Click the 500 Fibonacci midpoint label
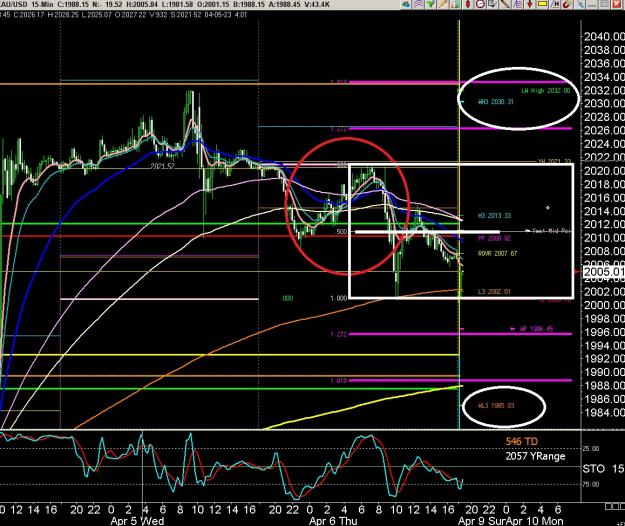 [x=342, y=232]
